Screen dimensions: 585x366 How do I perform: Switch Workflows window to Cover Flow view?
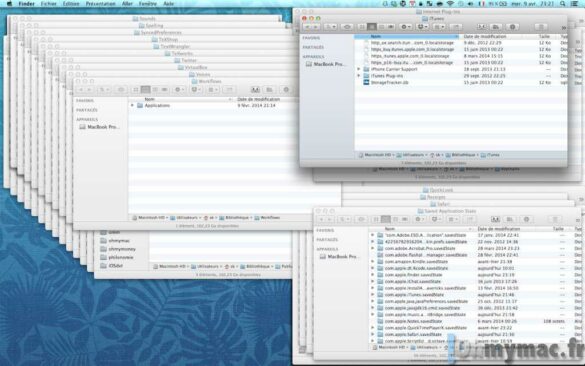click(165, 90)
